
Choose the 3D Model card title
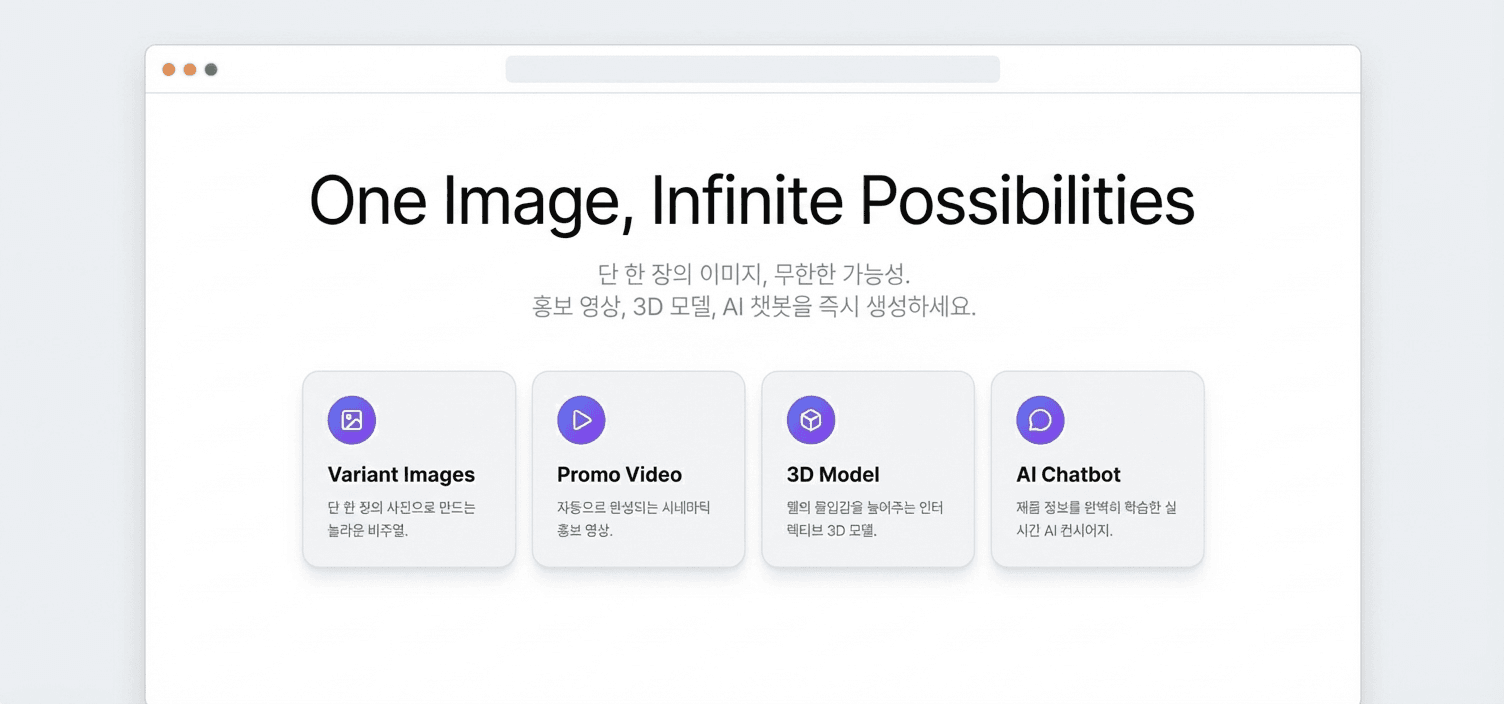(833, 475)
